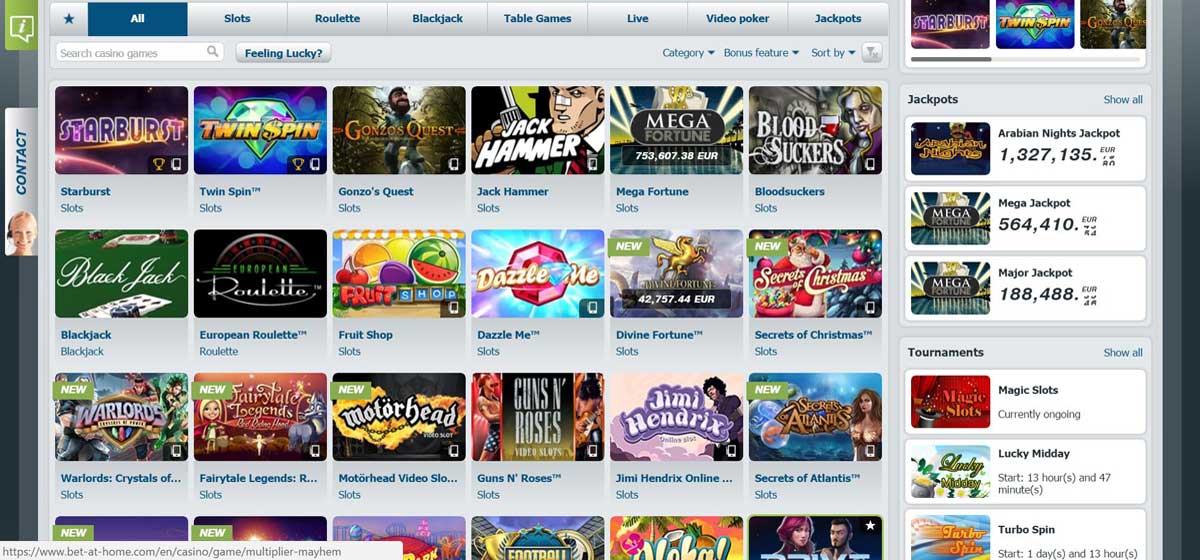Open the Bonus feature dropdown

[x=761, y=53]
